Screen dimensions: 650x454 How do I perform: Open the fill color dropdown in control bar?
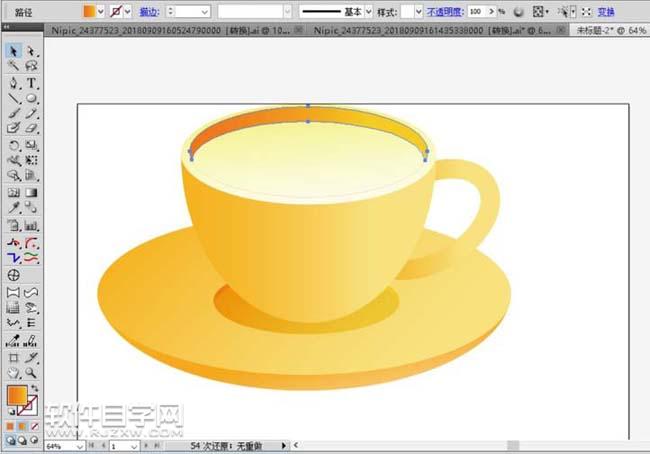coord(100,11)
